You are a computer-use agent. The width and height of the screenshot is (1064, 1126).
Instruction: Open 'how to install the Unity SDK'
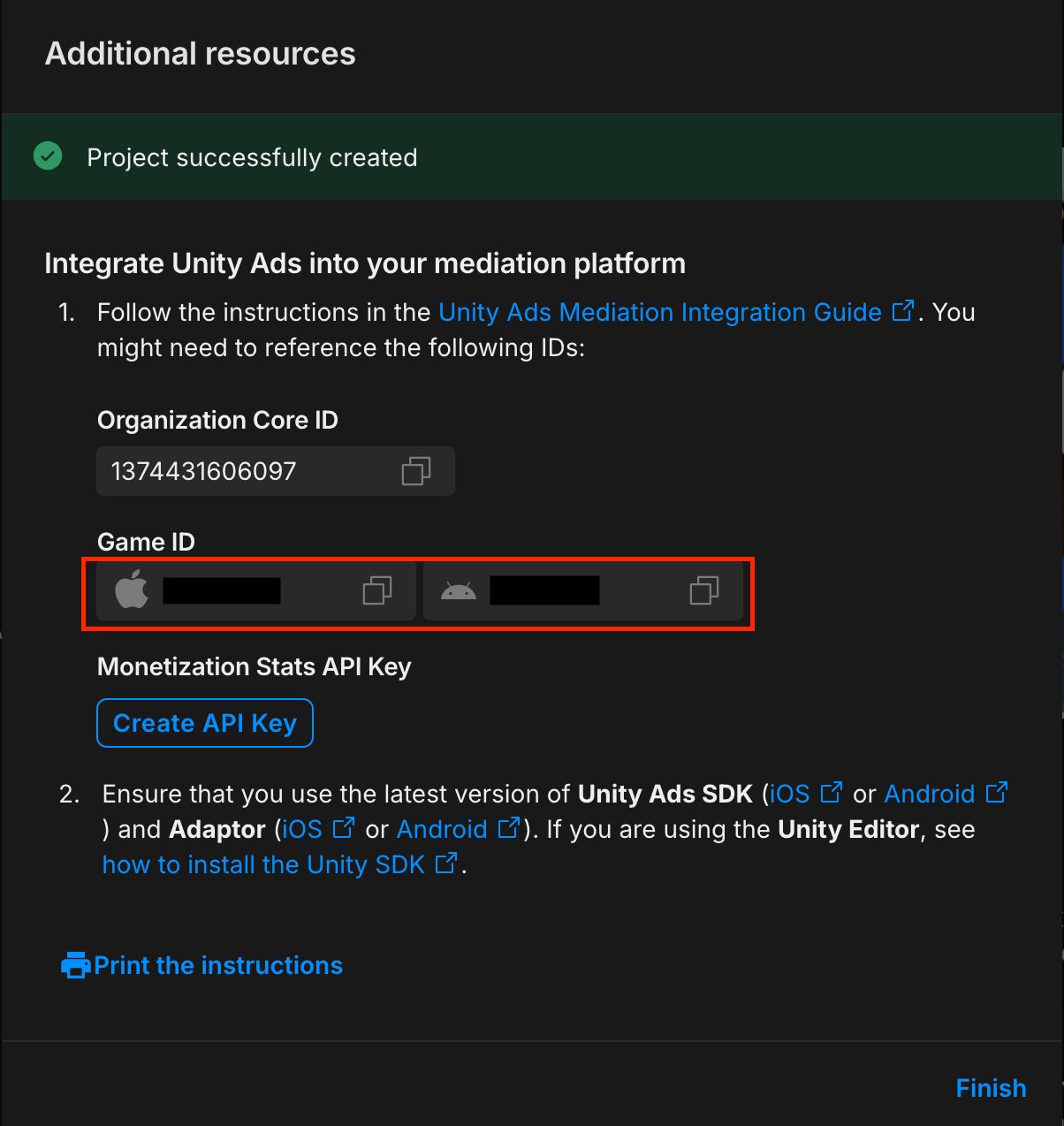click(263, 864)
